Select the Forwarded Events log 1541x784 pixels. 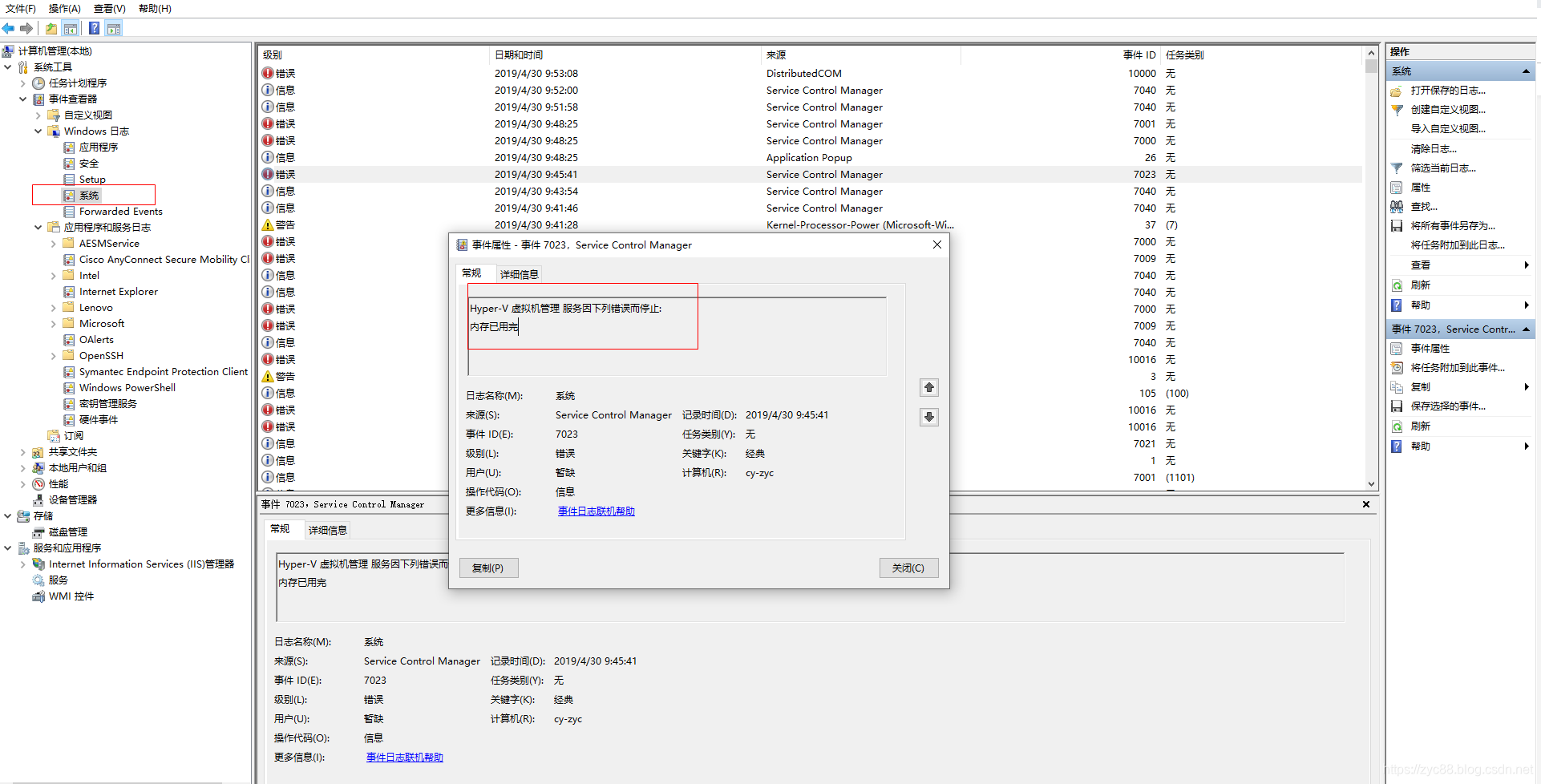[120, 212]
